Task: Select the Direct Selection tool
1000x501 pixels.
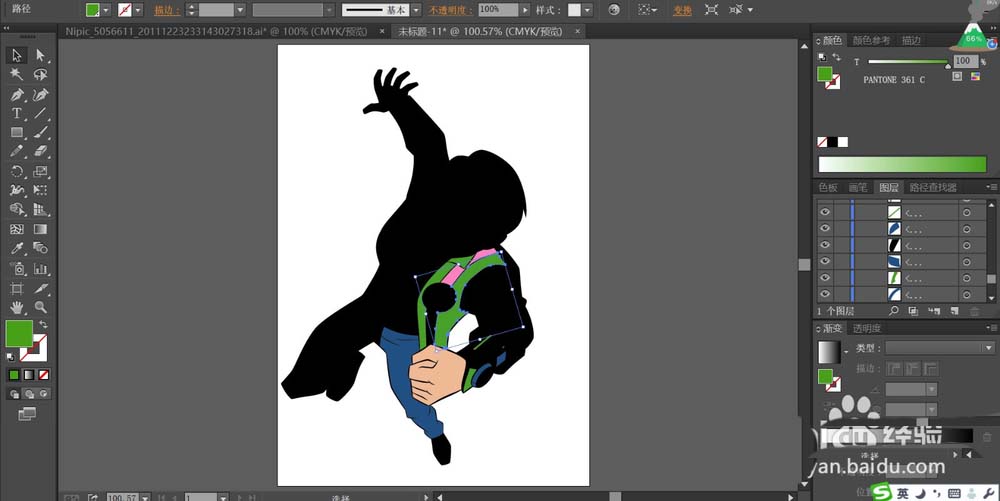Action: [41, 55]
